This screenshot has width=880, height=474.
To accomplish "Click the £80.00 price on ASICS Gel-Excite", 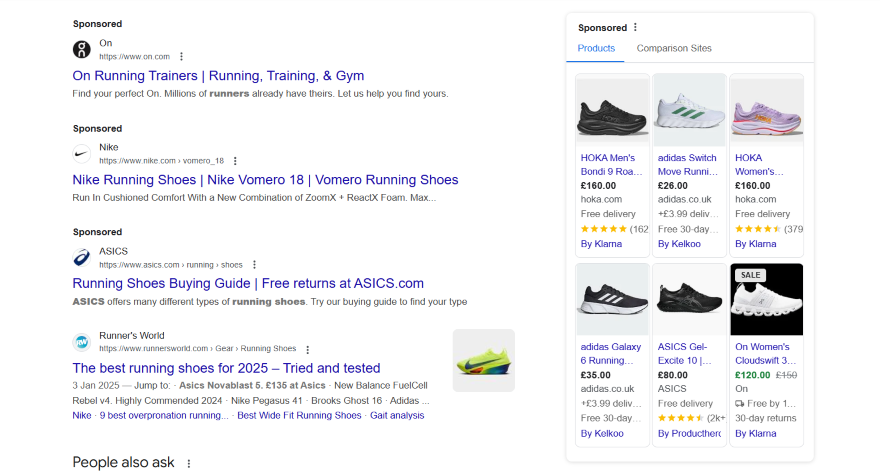I will (672, 375).
